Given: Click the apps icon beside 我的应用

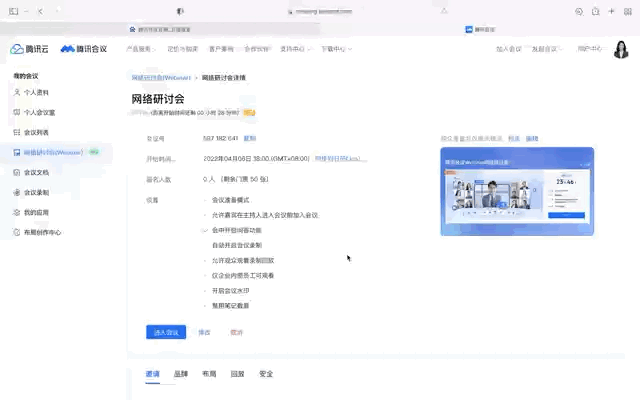Looking at the screenshot, I should coord(17,212).
